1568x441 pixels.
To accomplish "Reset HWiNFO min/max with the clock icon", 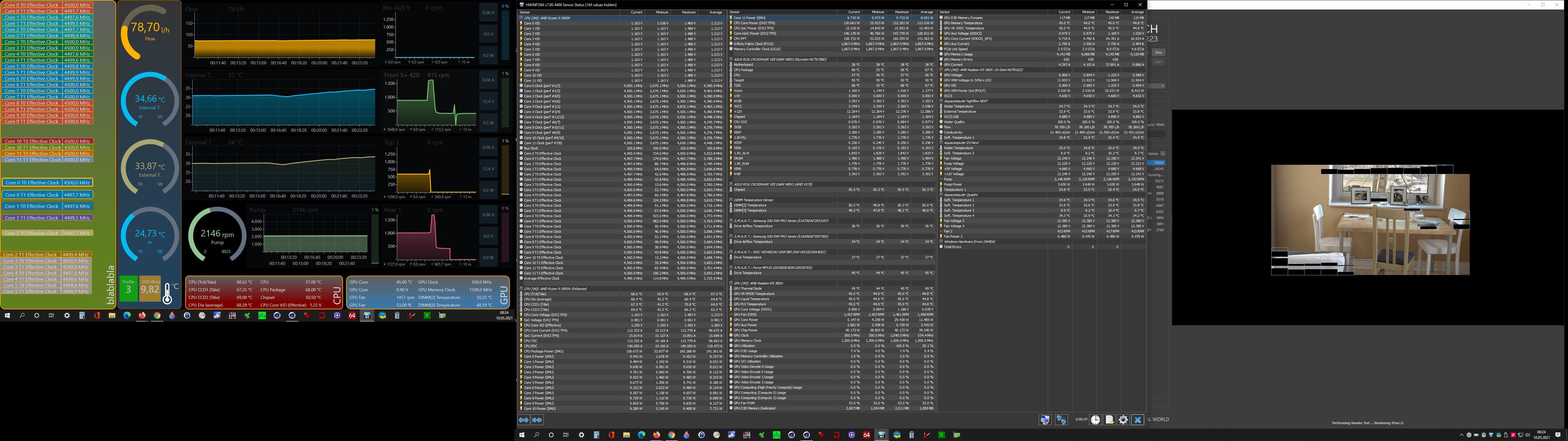I will click(x=1095, y=420).
